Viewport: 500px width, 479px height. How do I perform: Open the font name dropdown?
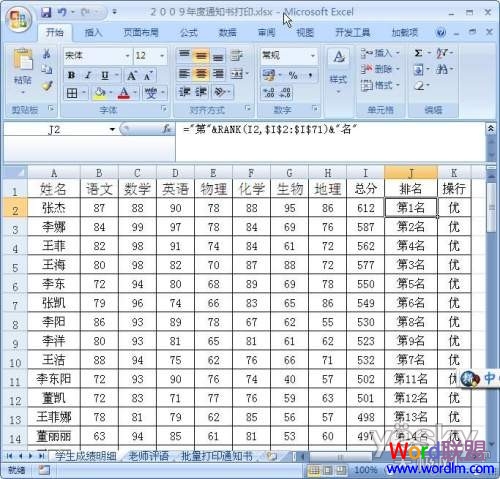point(127,56)
